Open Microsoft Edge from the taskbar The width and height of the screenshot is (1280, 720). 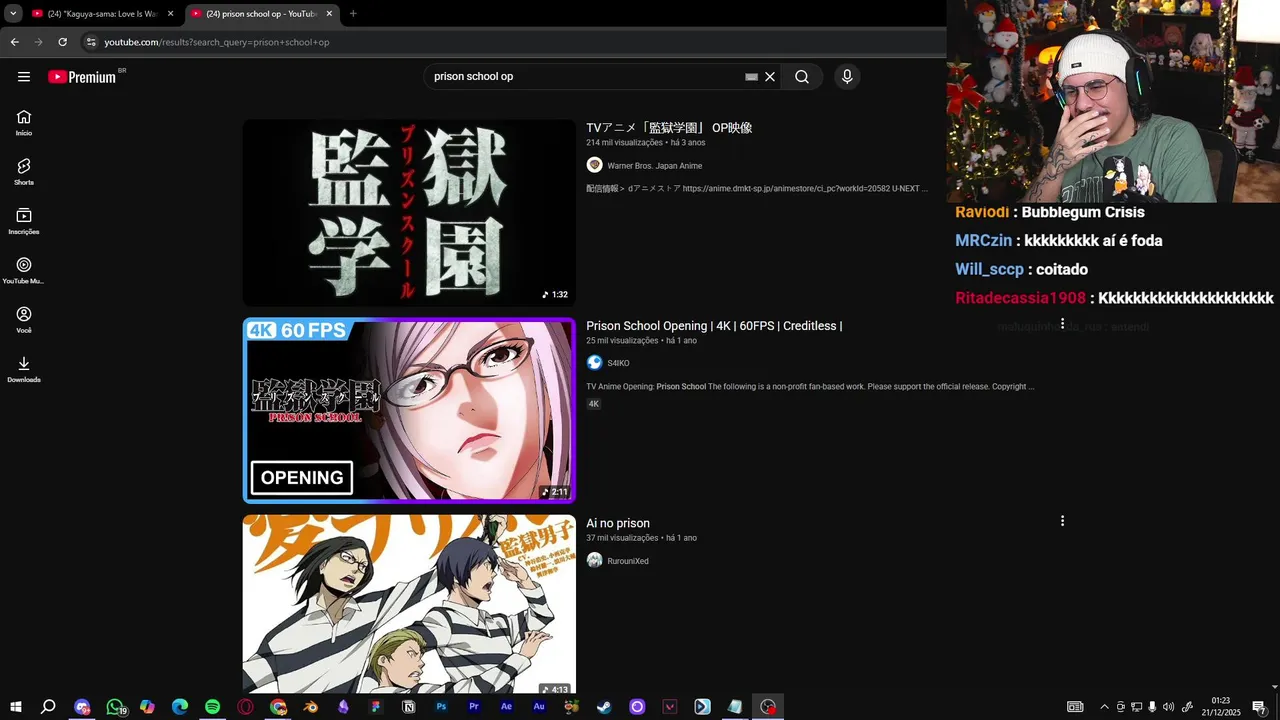point(180,707)
